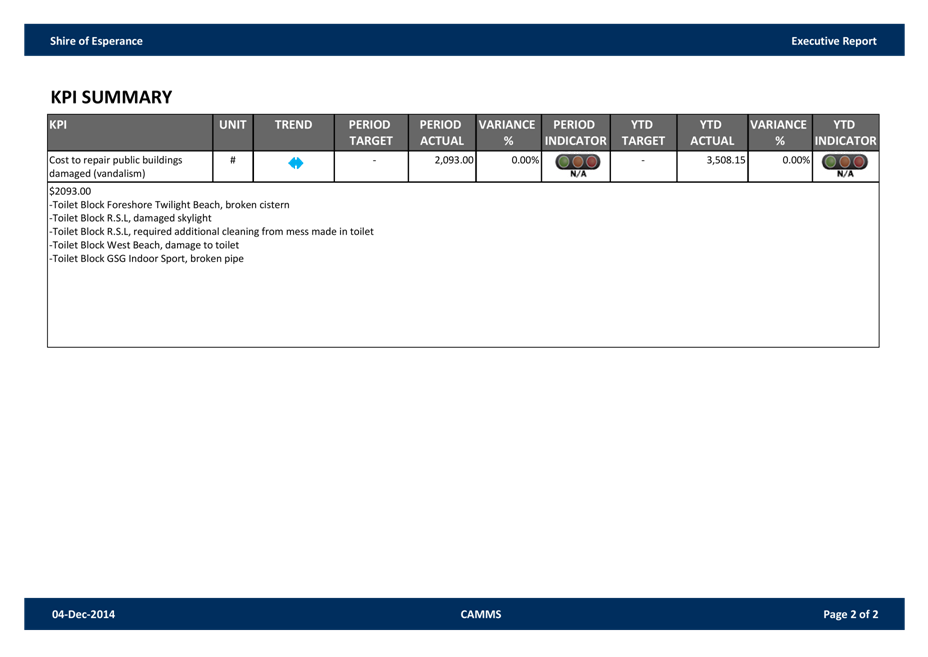Click the PERIOD ACTUAL column header
Viewport: 928px width, 657px height.
point(441,133)
